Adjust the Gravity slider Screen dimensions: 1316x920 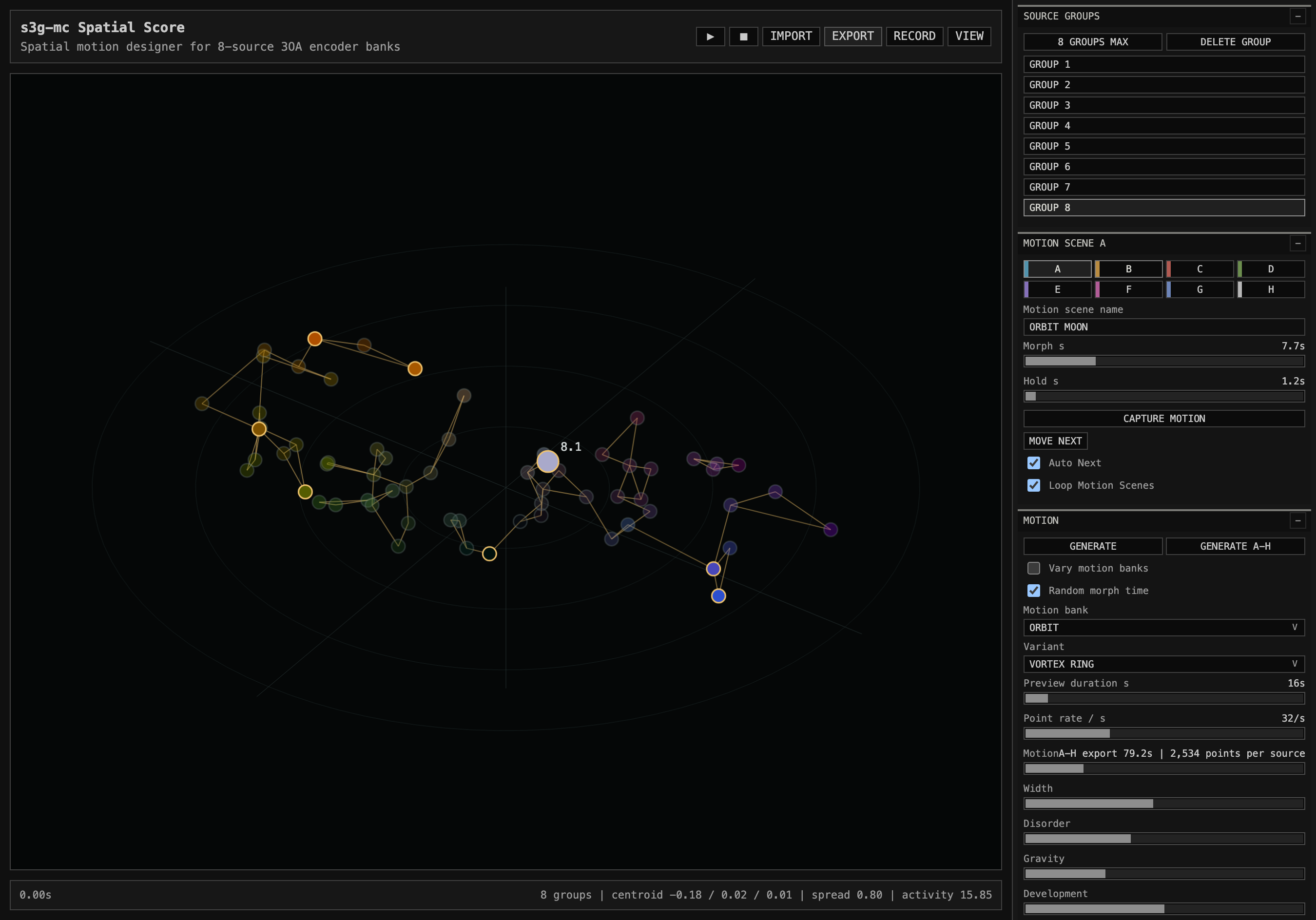(1164, 874)
